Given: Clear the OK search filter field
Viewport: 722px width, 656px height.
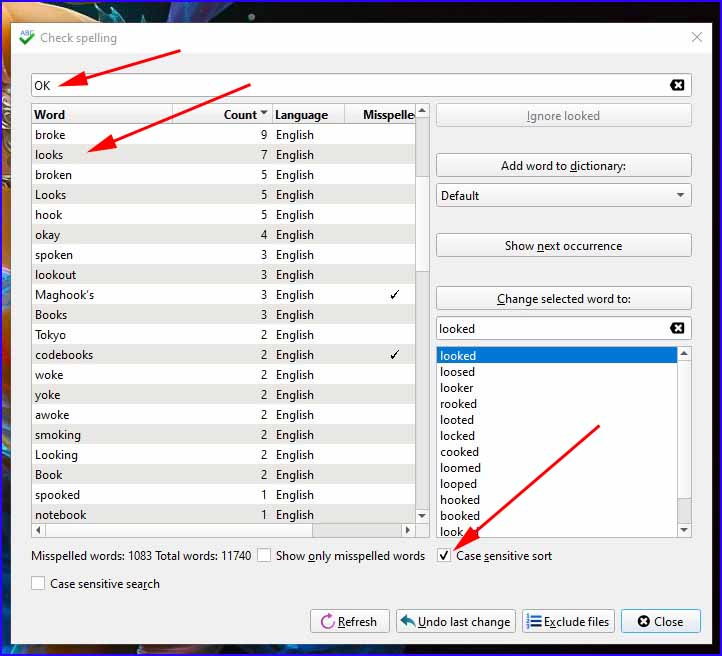Looking at the screenshot, I should (676, 85).
